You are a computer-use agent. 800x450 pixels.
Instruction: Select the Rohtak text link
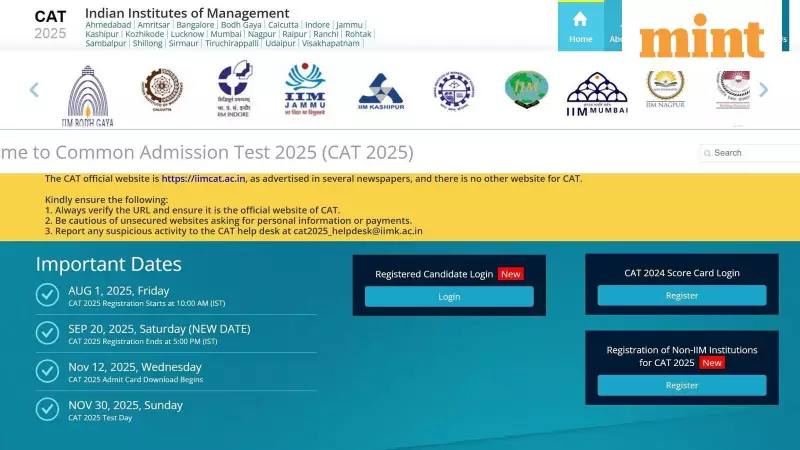358,34
